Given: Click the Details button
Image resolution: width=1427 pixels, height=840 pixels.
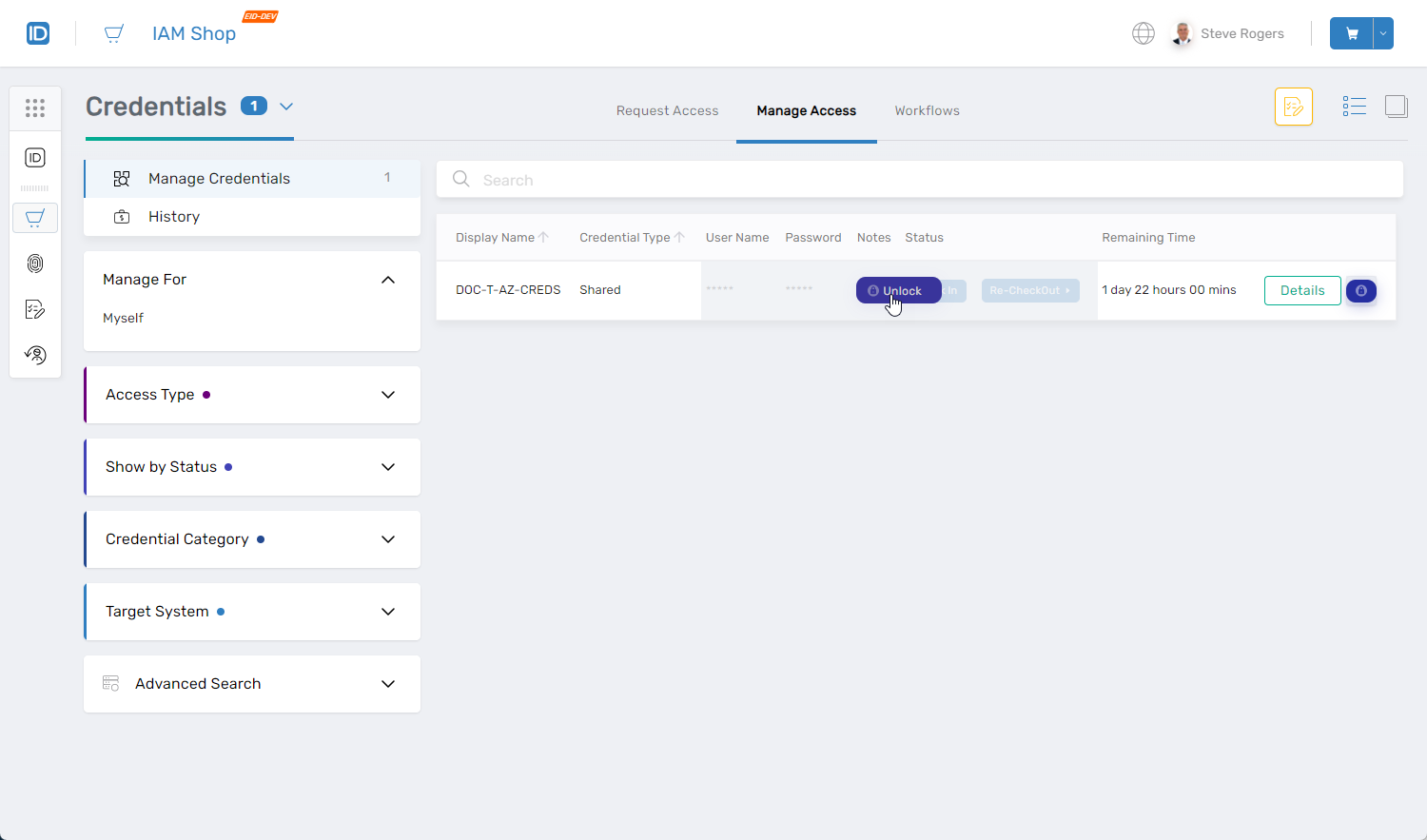Looking at the screenshot, I should click(1301, 291).
